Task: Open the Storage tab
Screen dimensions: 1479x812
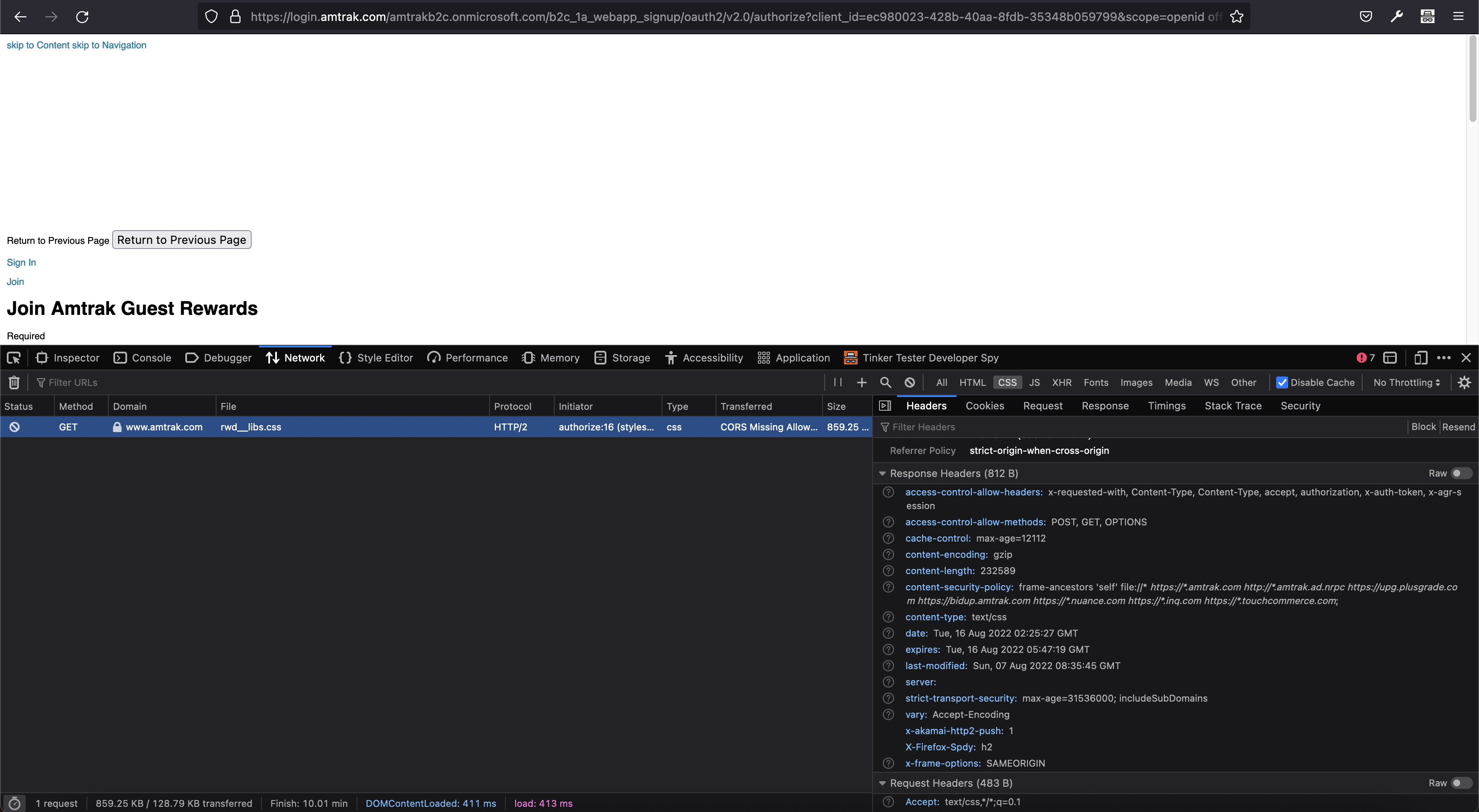Action: click(x=622, y=358)
